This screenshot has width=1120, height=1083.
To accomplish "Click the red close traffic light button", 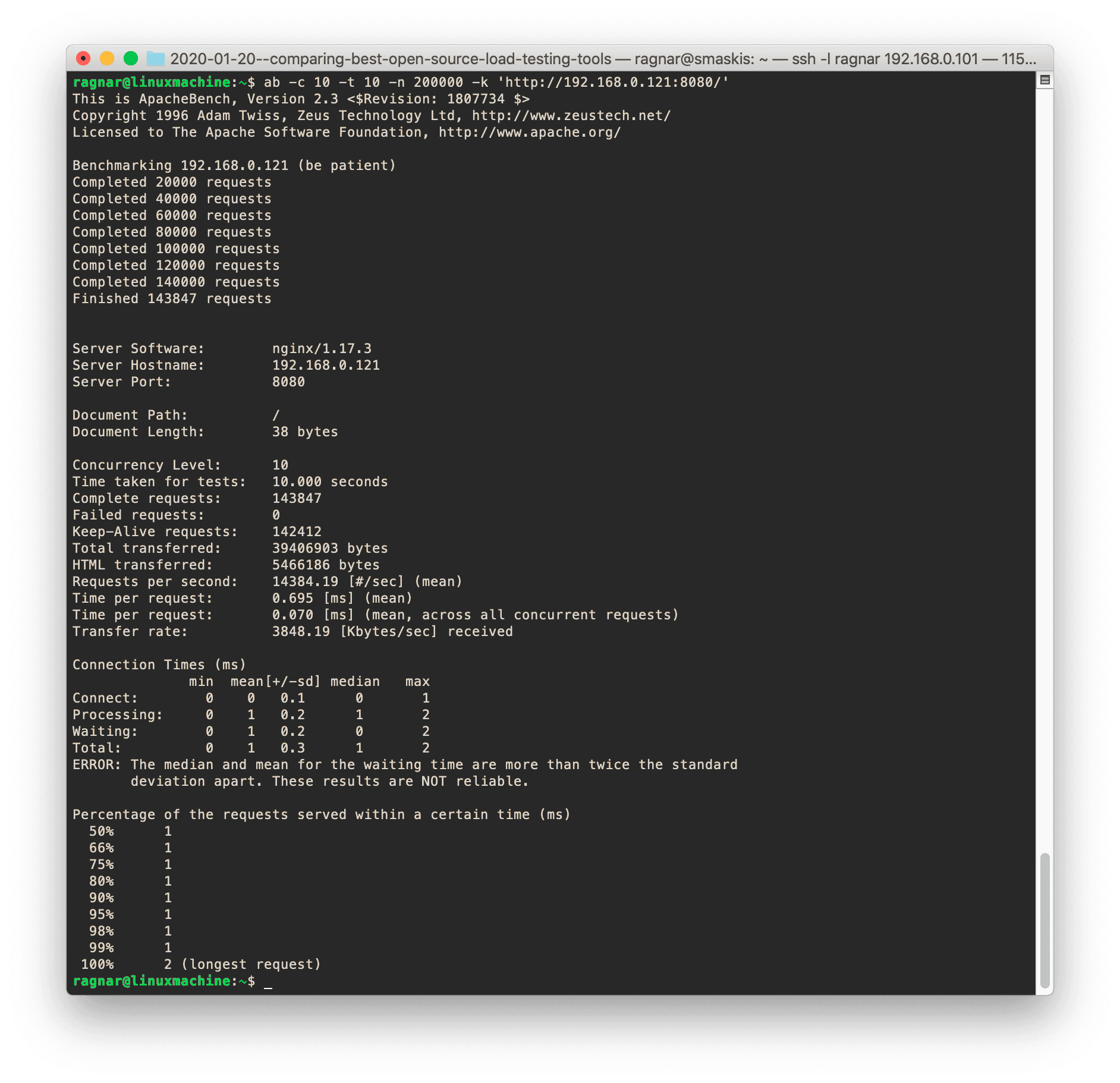I will coord(84,58).
